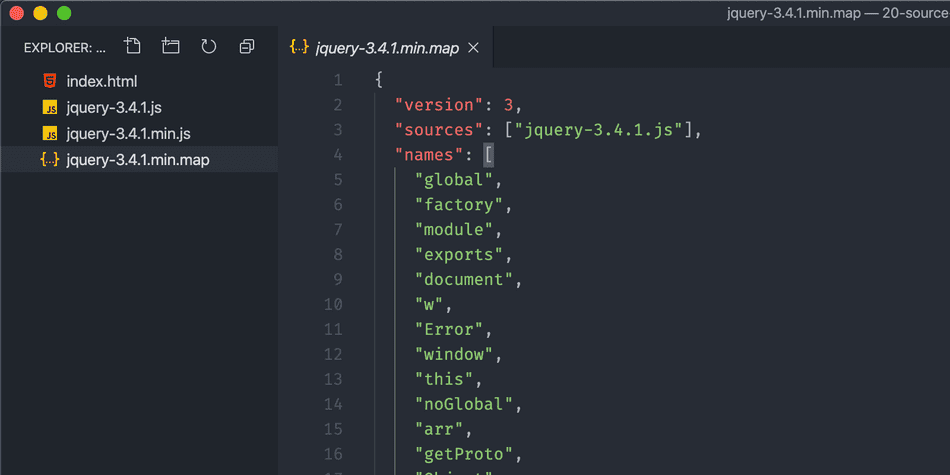Fold the root object at line 1

(x=359, y=80)
